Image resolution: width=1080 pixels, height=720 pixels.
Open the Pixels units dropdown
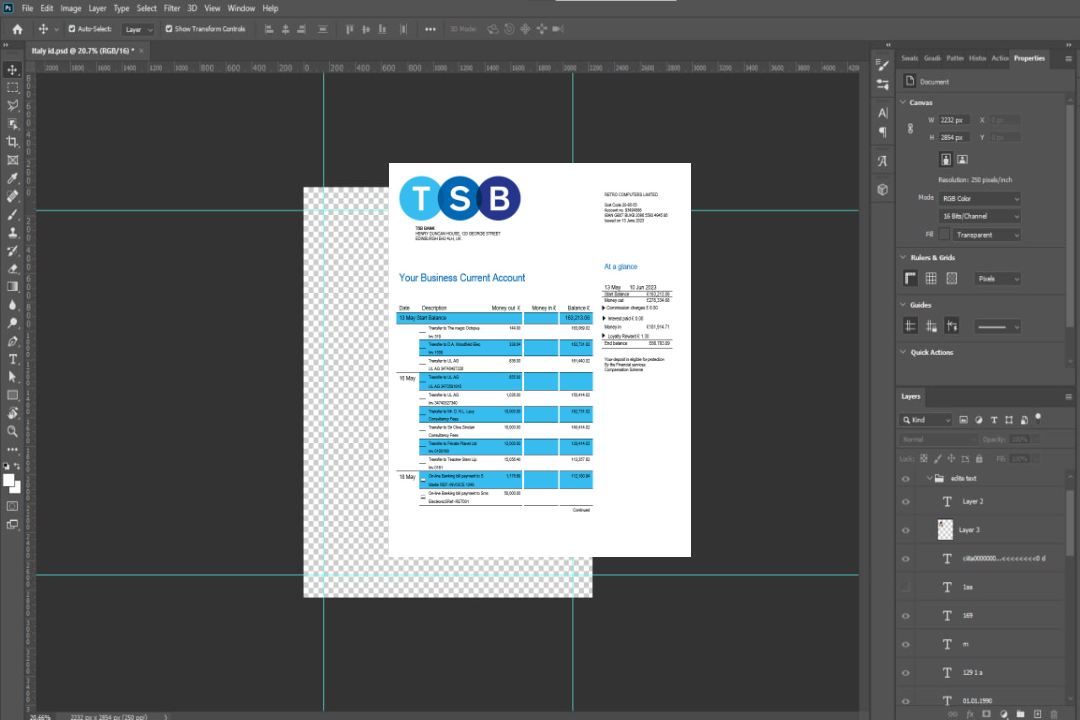[998, 279]
